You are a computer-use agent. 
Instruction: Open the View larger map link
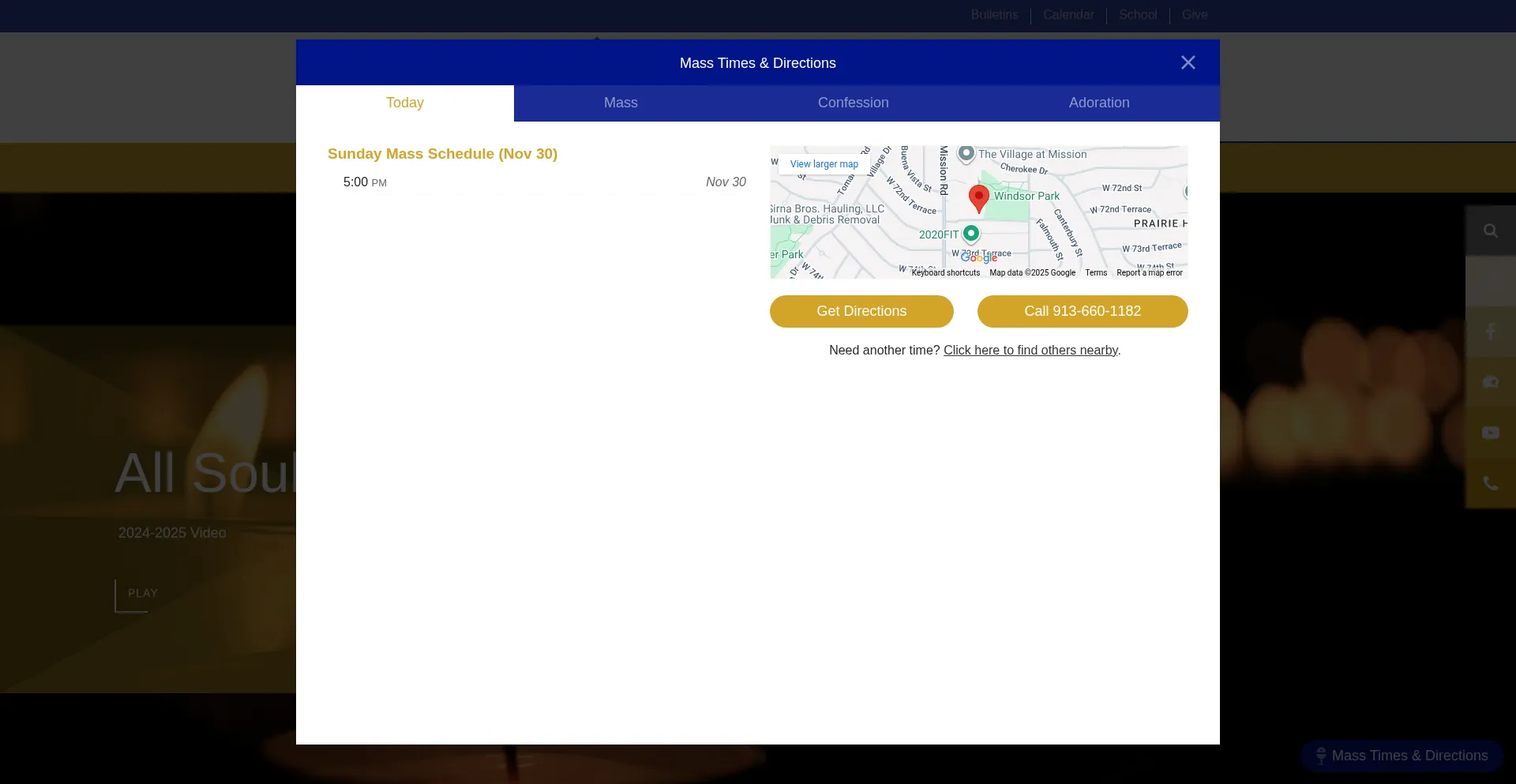click(x=824, y=164)
